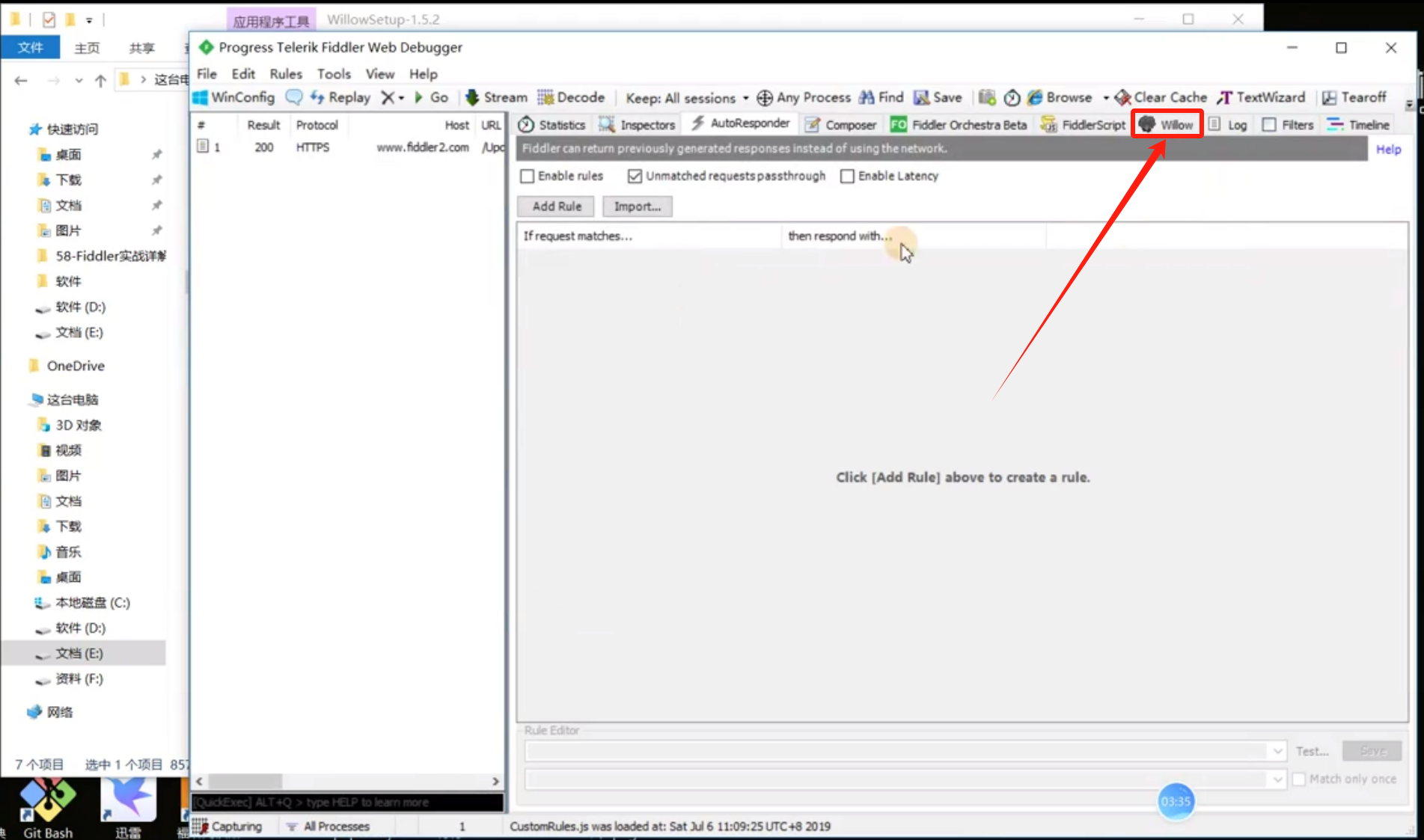Image resolution: width=1424 pixels, height=840 pixels.
Task: Click the Add Rule button
Action: point(556,206)
